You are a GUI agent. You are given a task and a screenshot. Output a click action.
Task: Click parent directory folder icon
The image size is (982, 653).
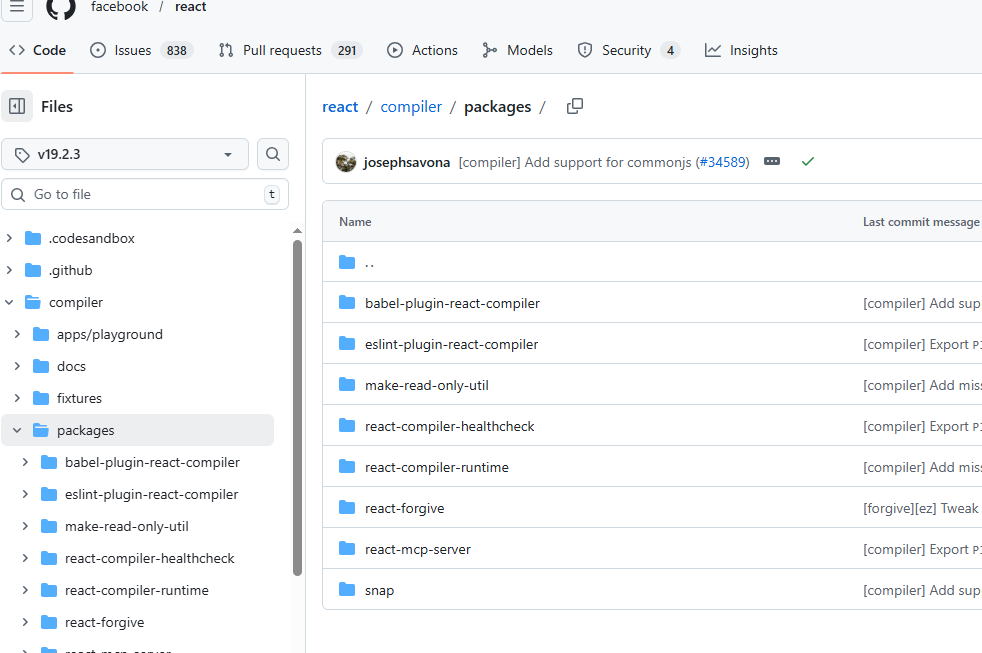point(347,262)
